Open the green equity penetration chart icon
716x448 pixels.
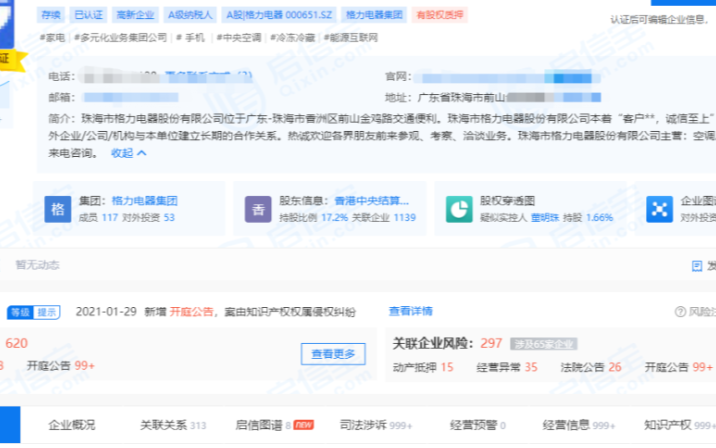pos(459,209)
